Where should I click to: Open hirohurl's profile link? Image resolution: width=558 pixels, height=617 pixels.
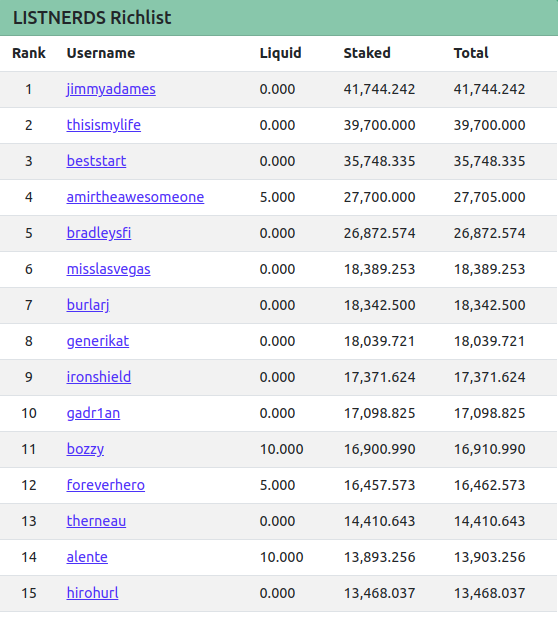92,593
